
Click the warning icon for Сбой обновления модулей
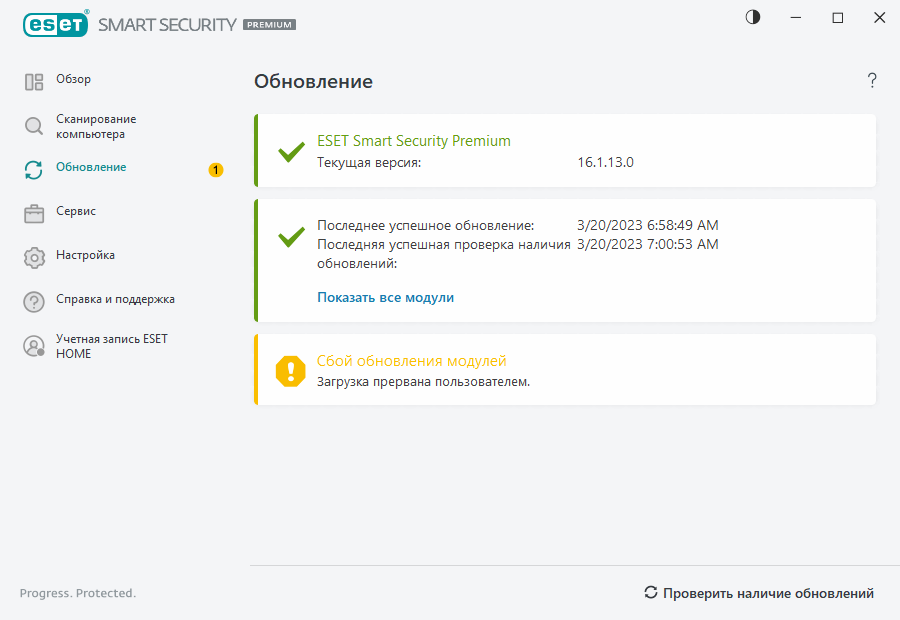tap(290, 369)
